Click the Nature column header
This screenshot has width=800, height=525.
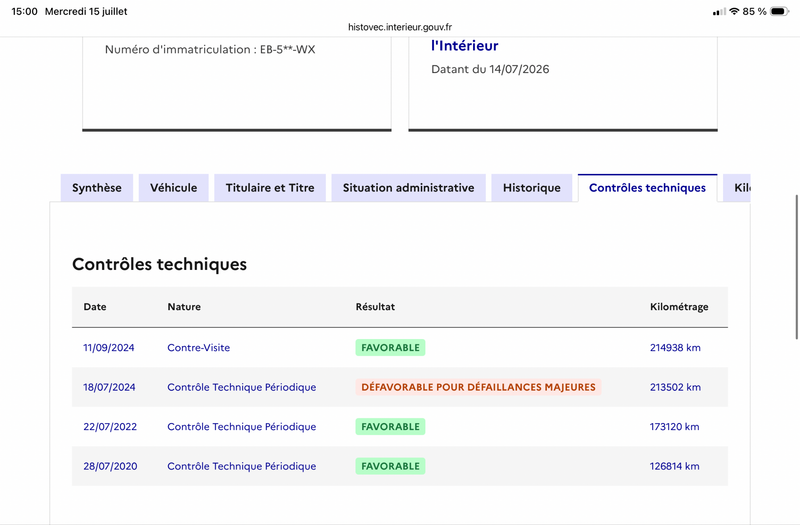click(x=184, y=307)
